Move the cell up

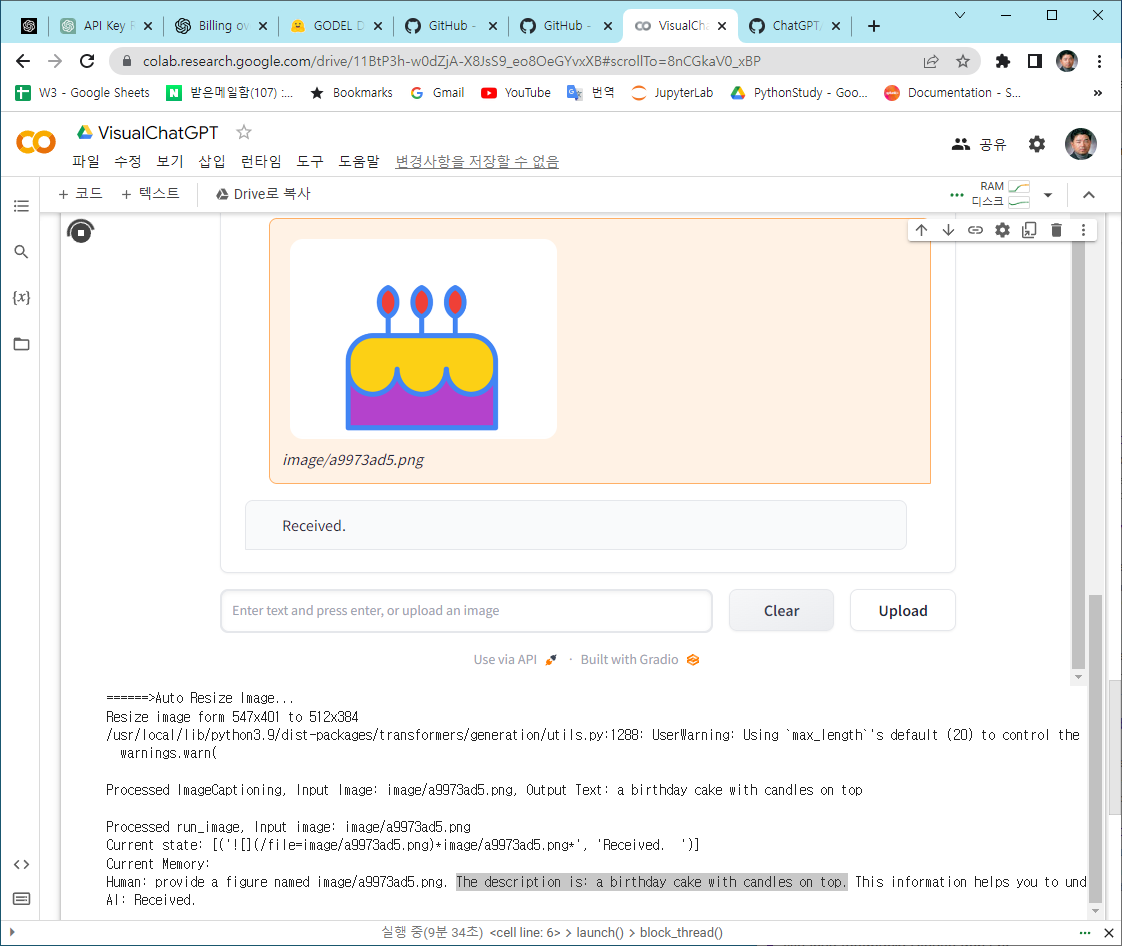point(921,229)
